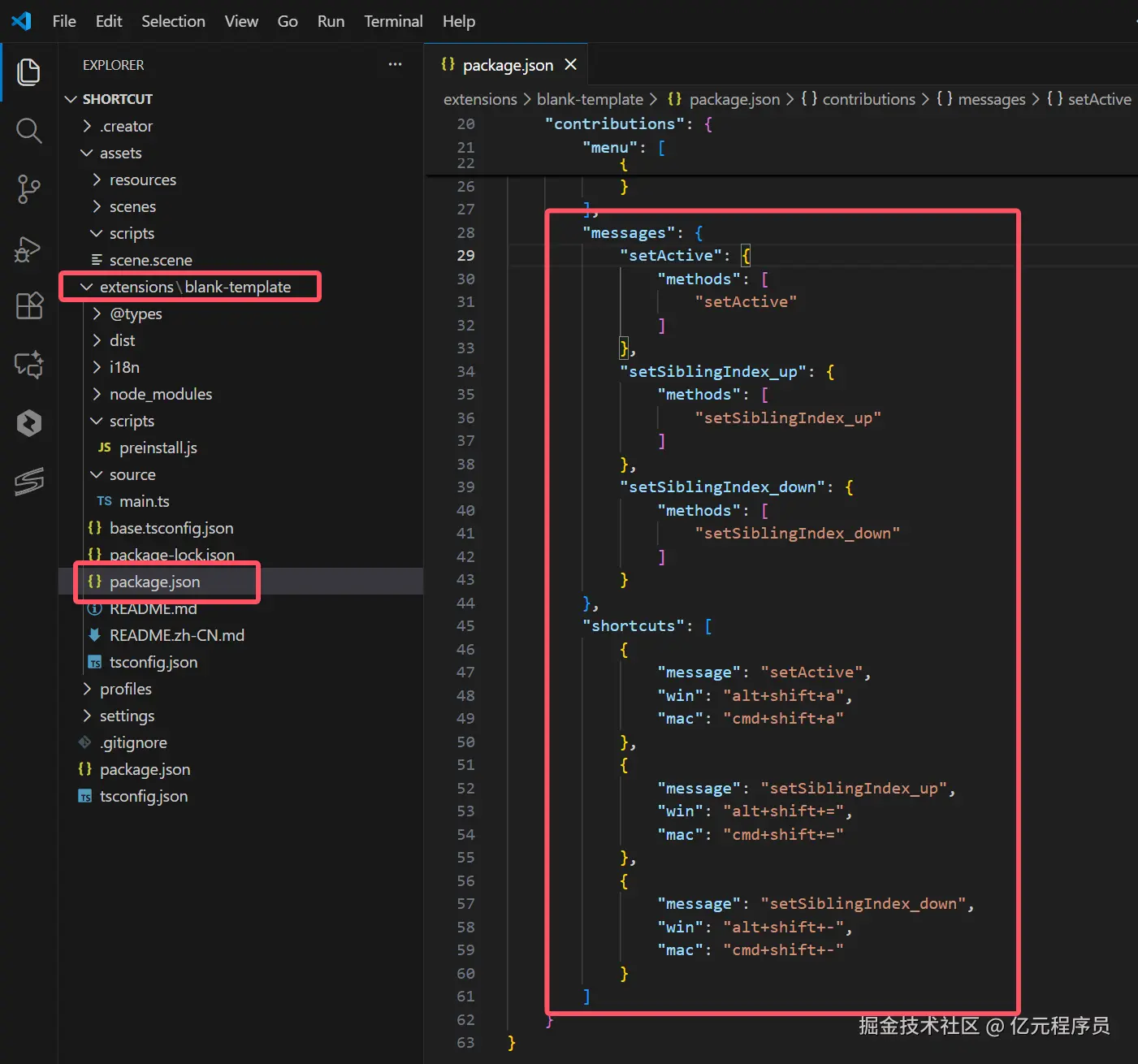Select the root-level tsconfig.json file

(x=240, y=796)
